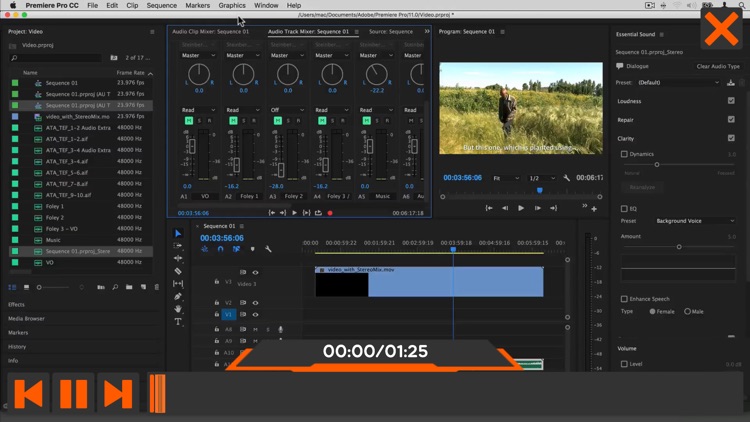Click Go to Out in Program monitor
750x422 pixels.
coord(553,208)
